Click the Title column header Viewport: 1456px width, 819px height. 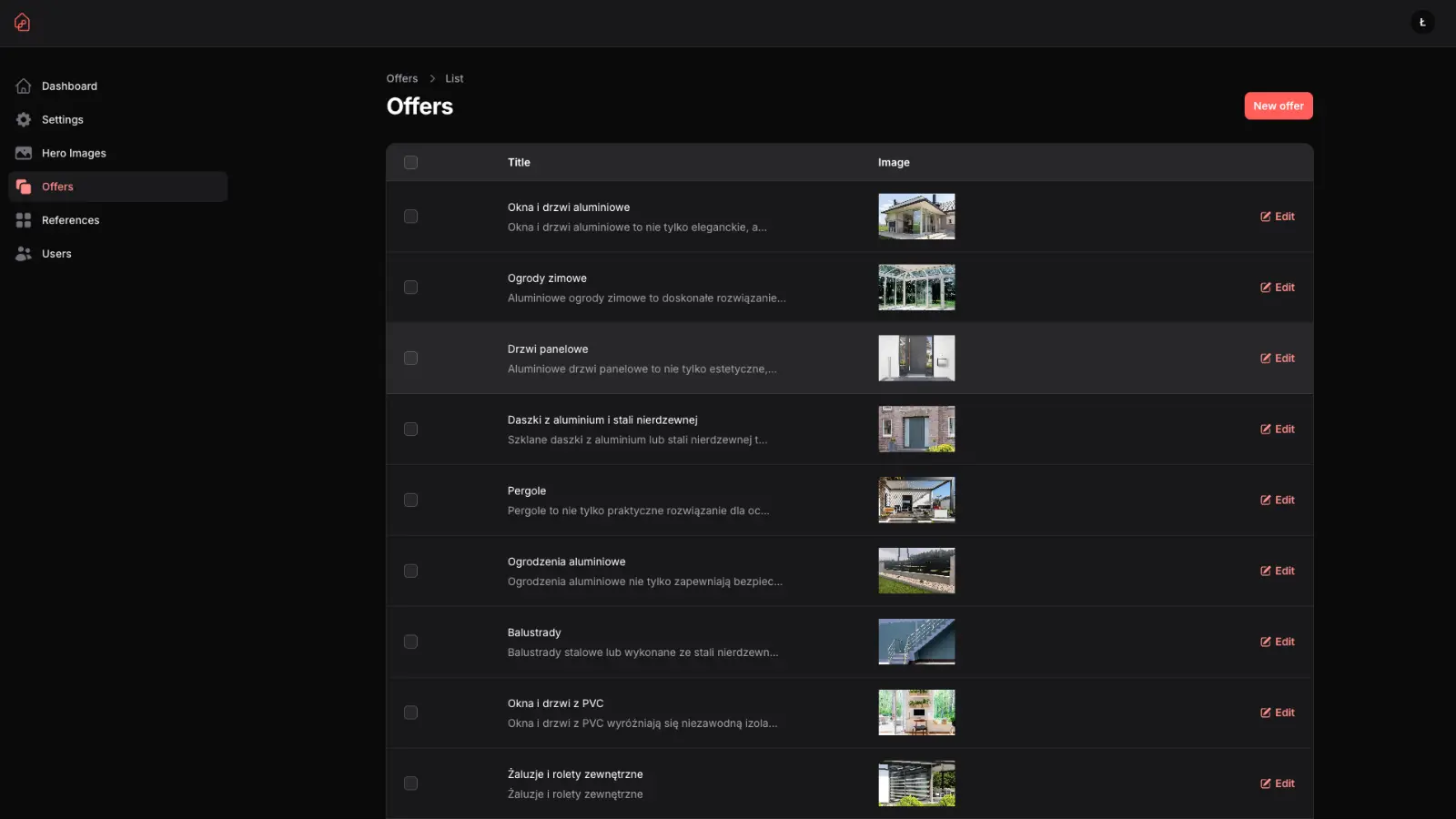coord(519,163)
